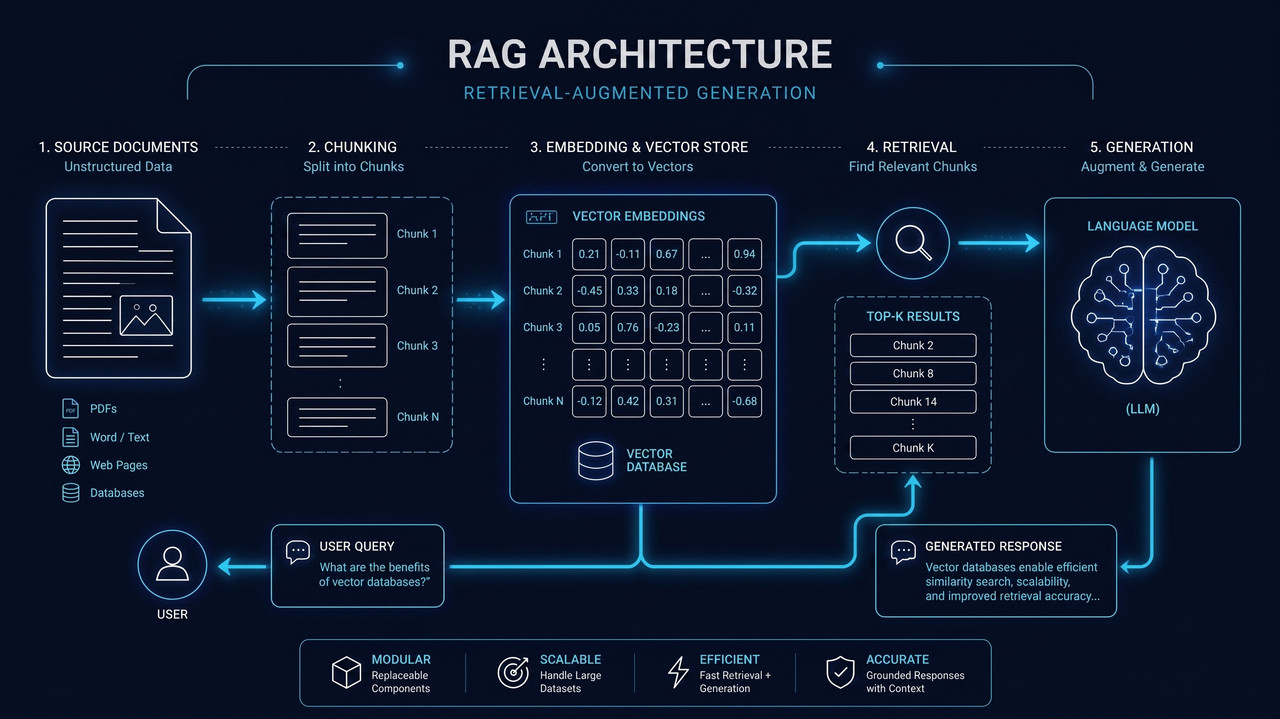
Task: Click the Vector Embeddings panel title
Action: click(638, 216)
